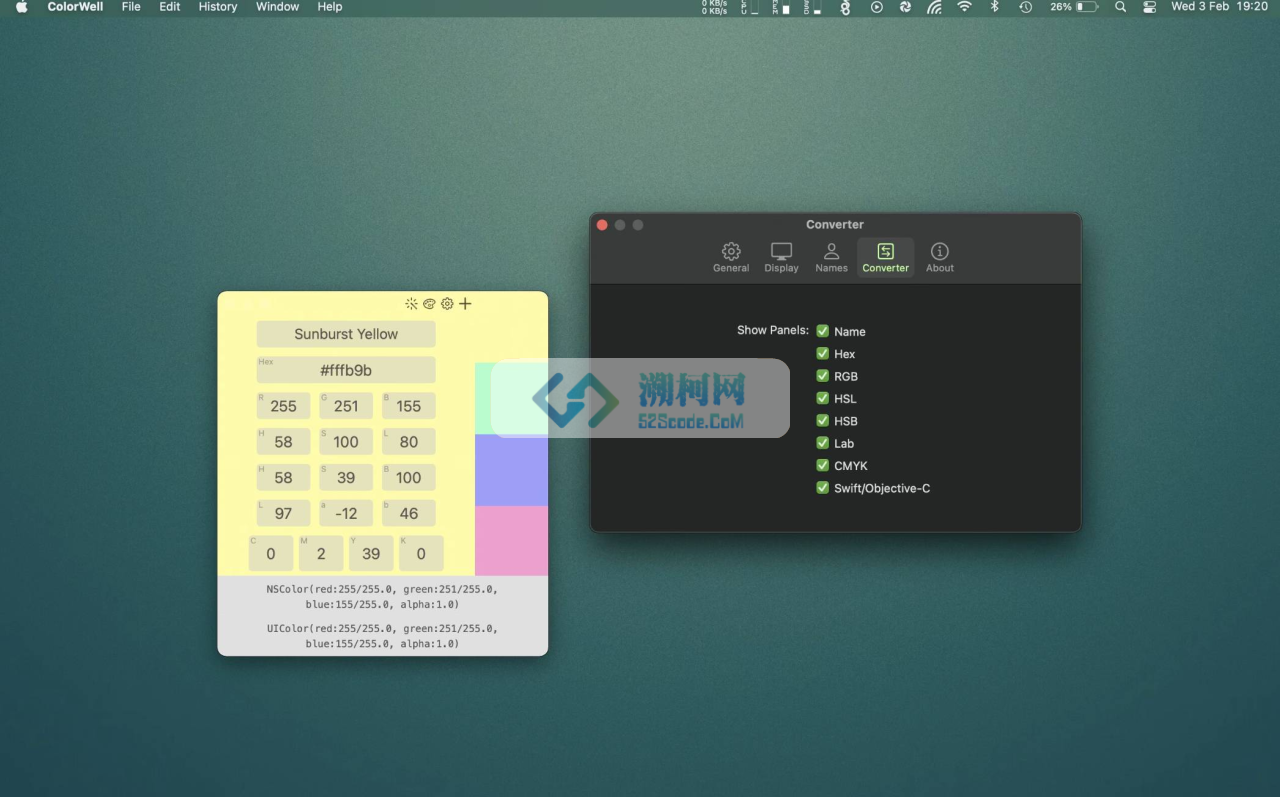Click the NSColor code snippet
This screenshot has width=1280, height=797.
coord(382,597)
